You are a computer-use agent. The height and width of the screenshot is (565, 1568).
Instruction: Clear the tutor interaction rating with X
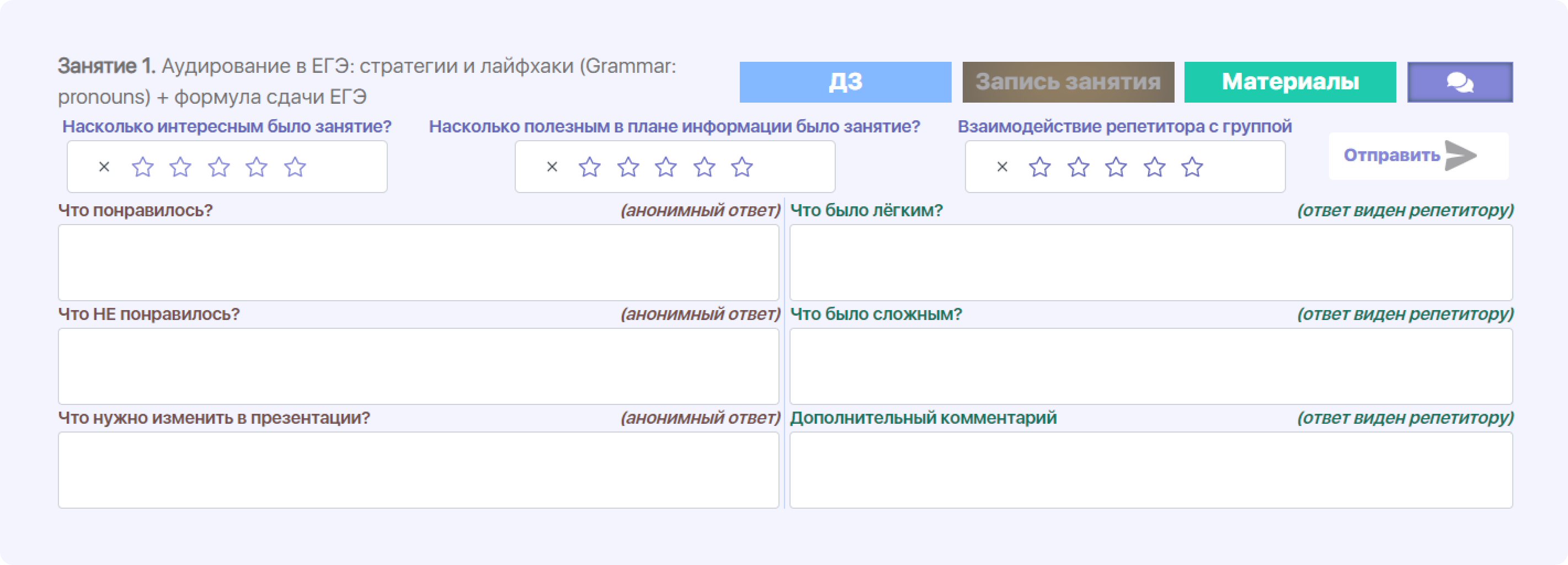pos(1002,167)
